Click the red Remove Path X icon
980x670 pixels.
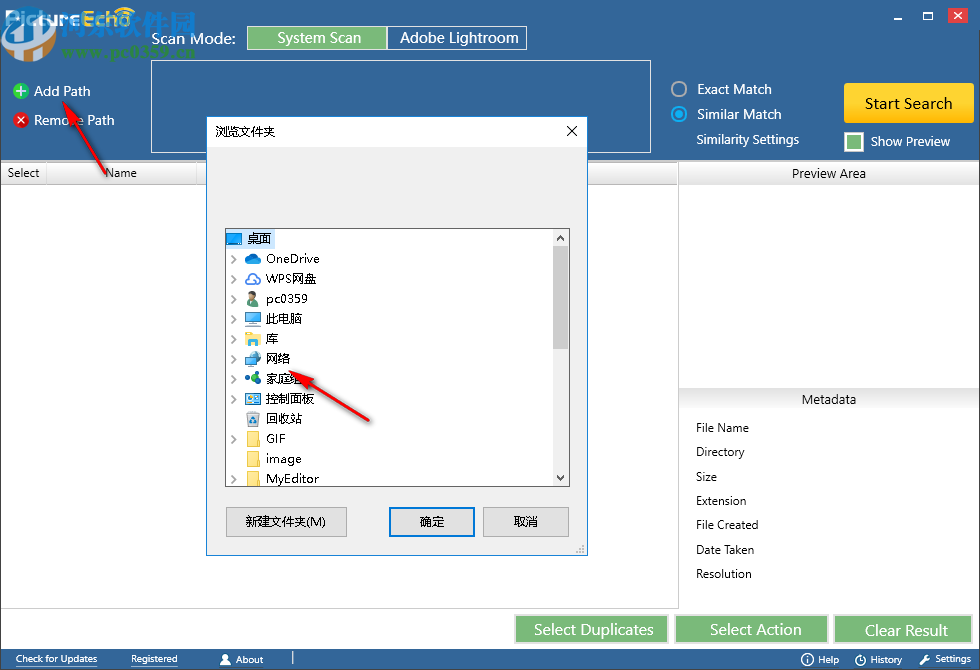(21, 120)
